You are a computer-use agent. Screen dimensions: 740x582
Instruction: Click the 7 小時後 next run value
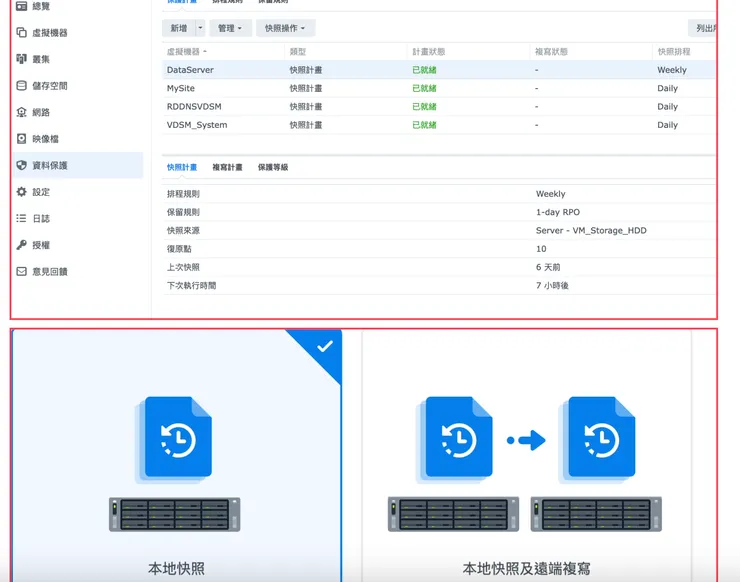tap(552, 286)
